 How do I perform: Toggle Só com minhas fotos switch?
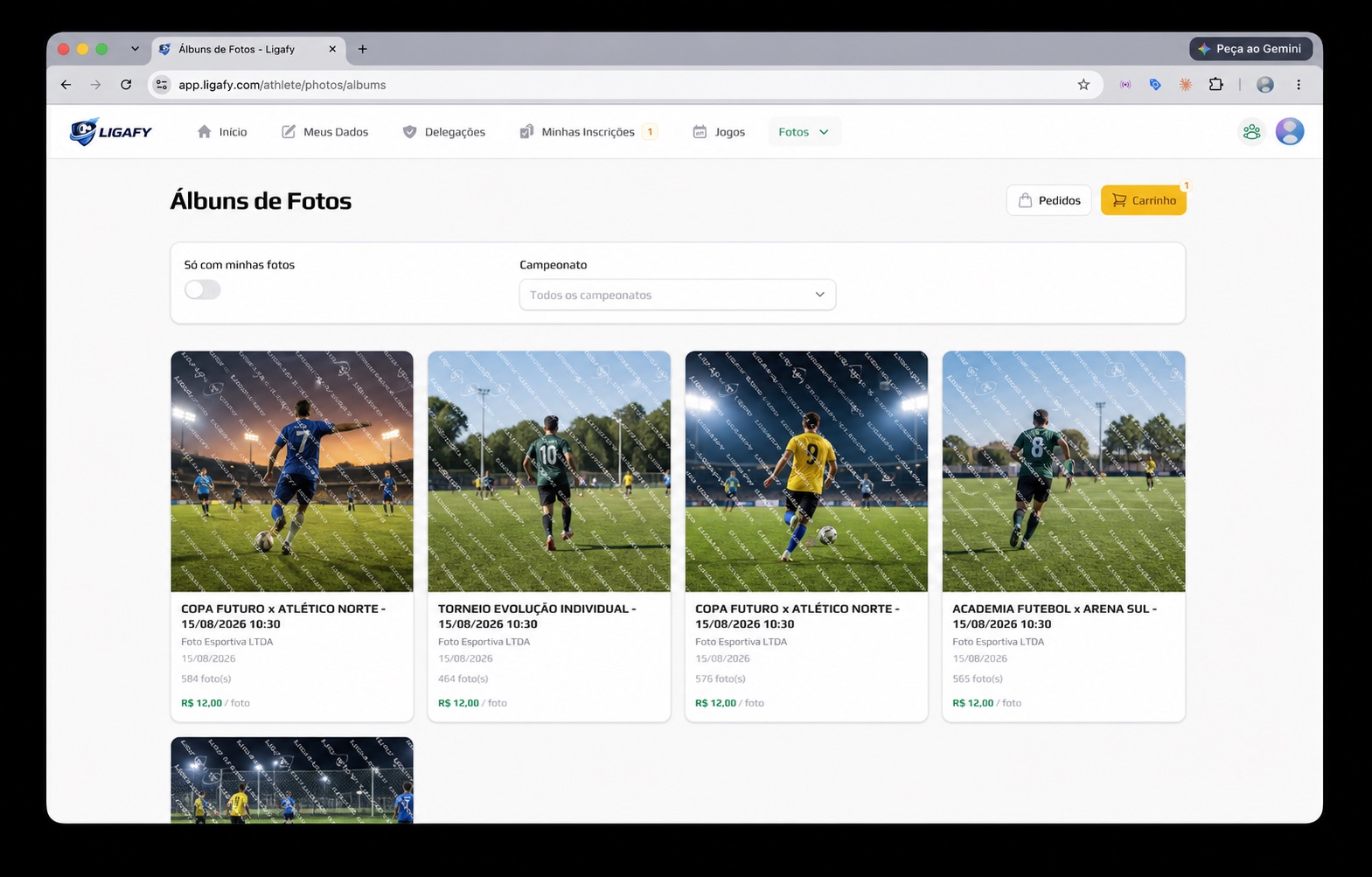[202, 289]
